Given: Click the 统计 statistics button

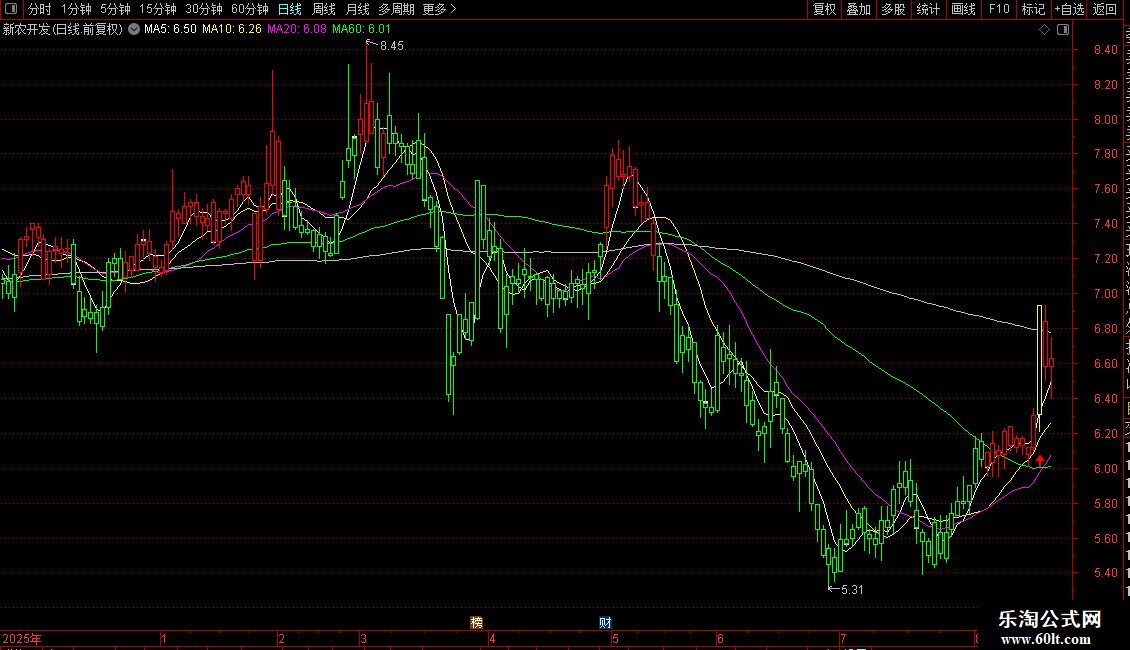Looking at the screenshot, I should point(928,9).
